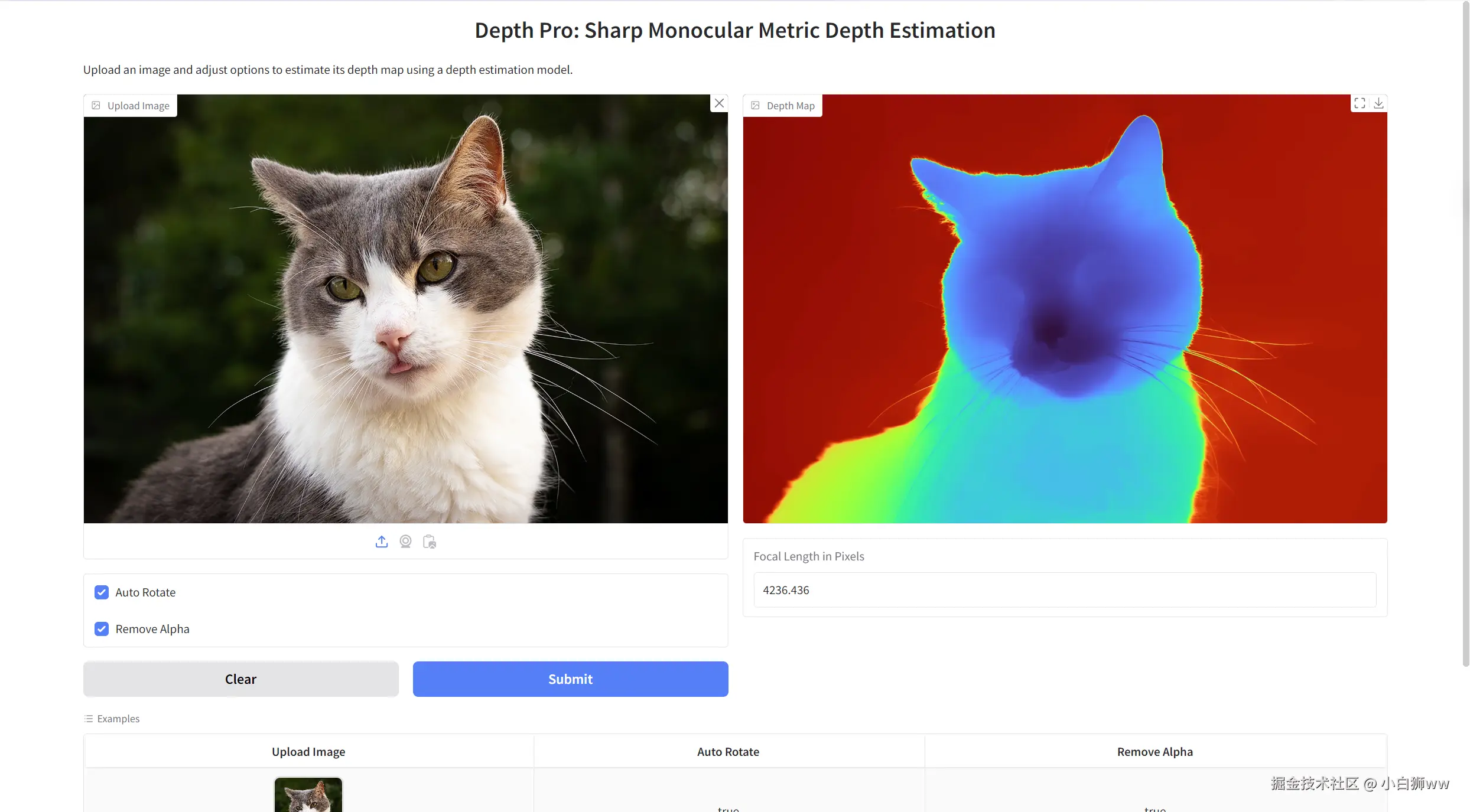This screenshot has height=812, width=1470.
Task: Click the Examples list icon
Action: (89, 719)
